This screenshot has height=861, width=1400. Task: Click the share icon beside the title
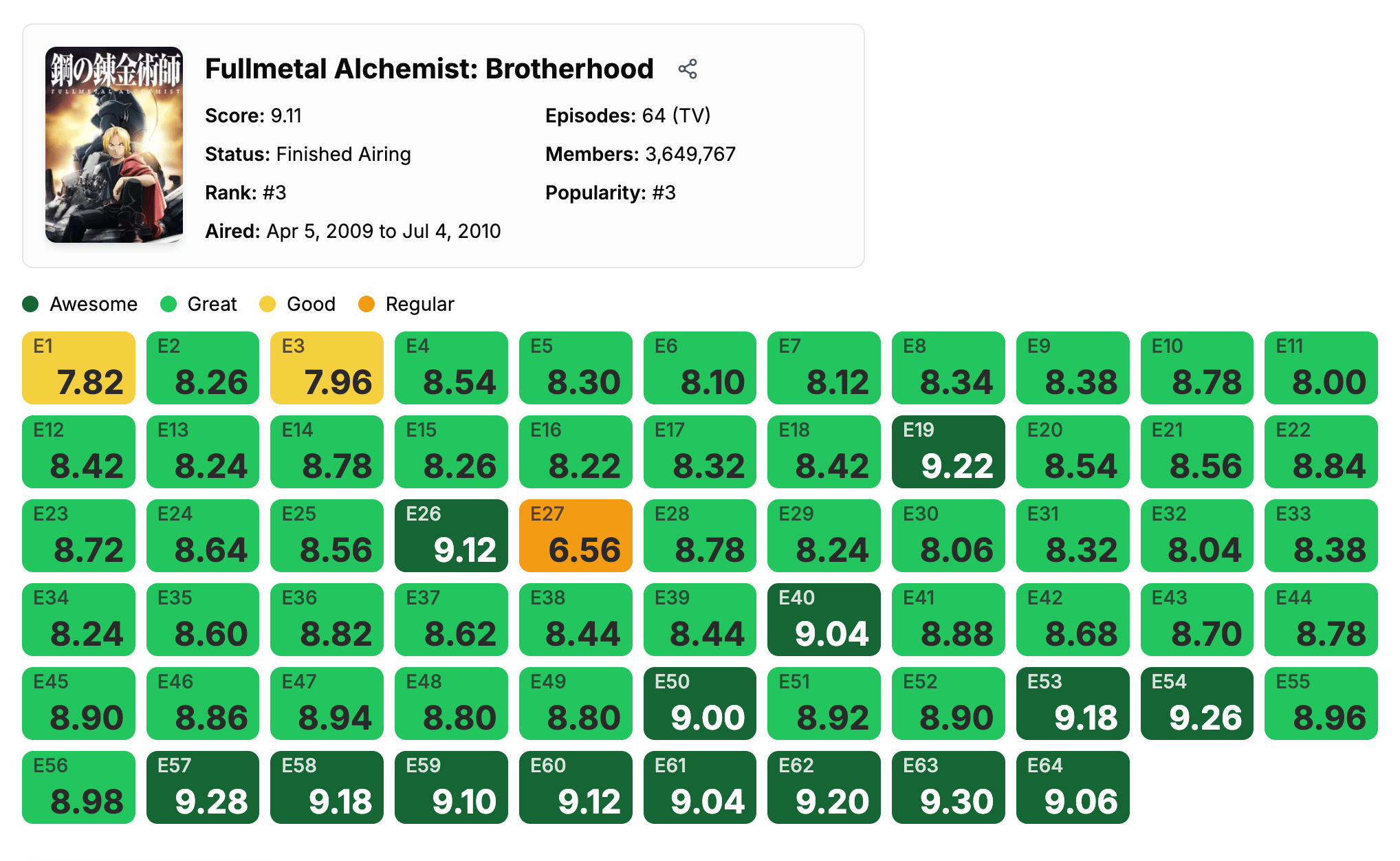pos(688,69)
